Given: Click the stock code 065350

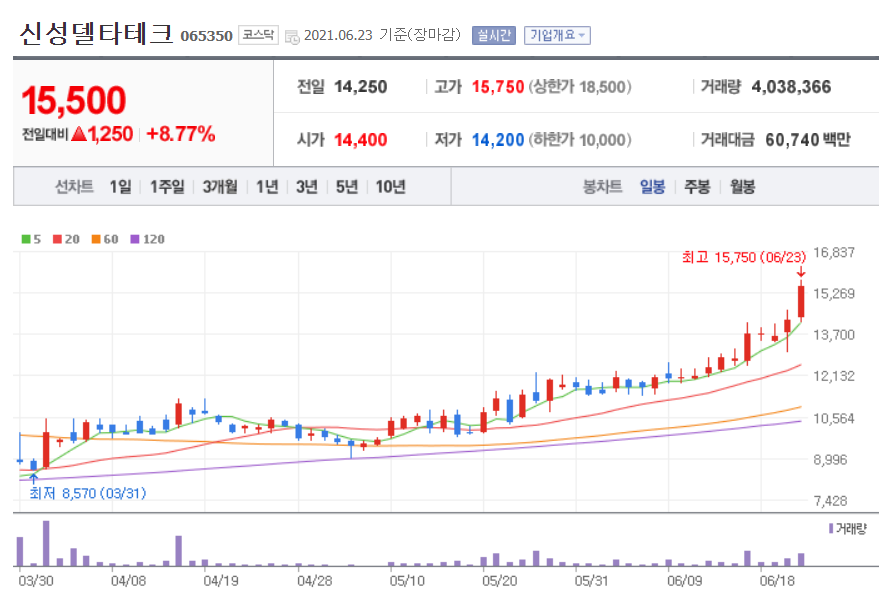Looking at the screenshot, I should (206, 36).
